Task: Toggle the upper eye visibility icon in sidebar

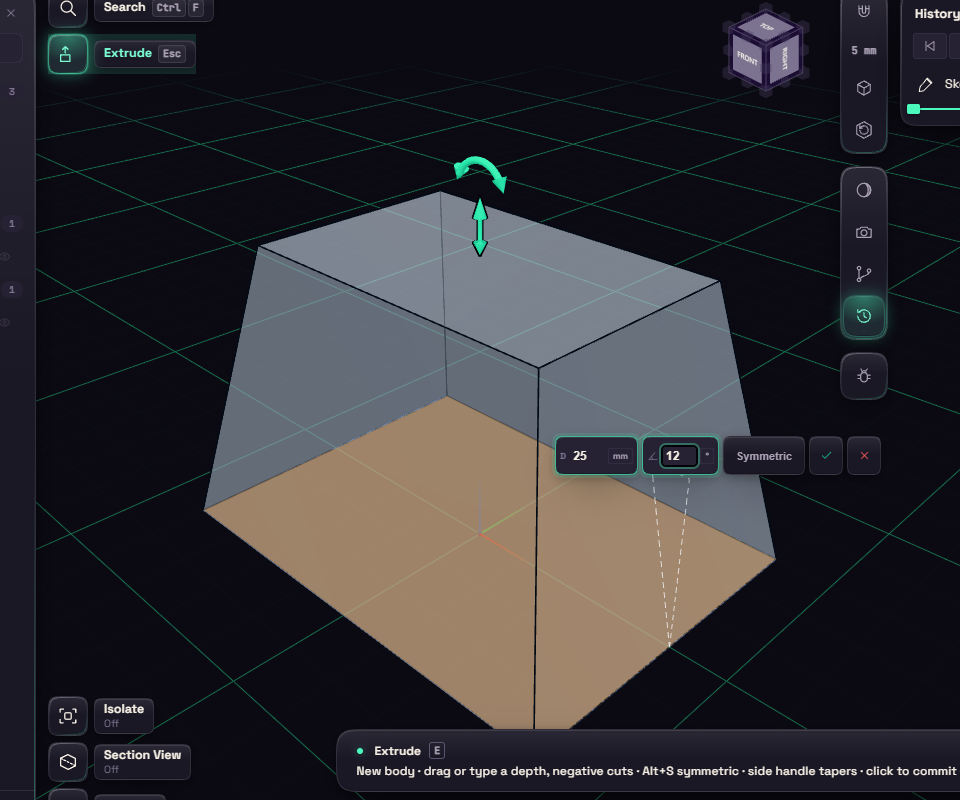Action: [5, 256]
